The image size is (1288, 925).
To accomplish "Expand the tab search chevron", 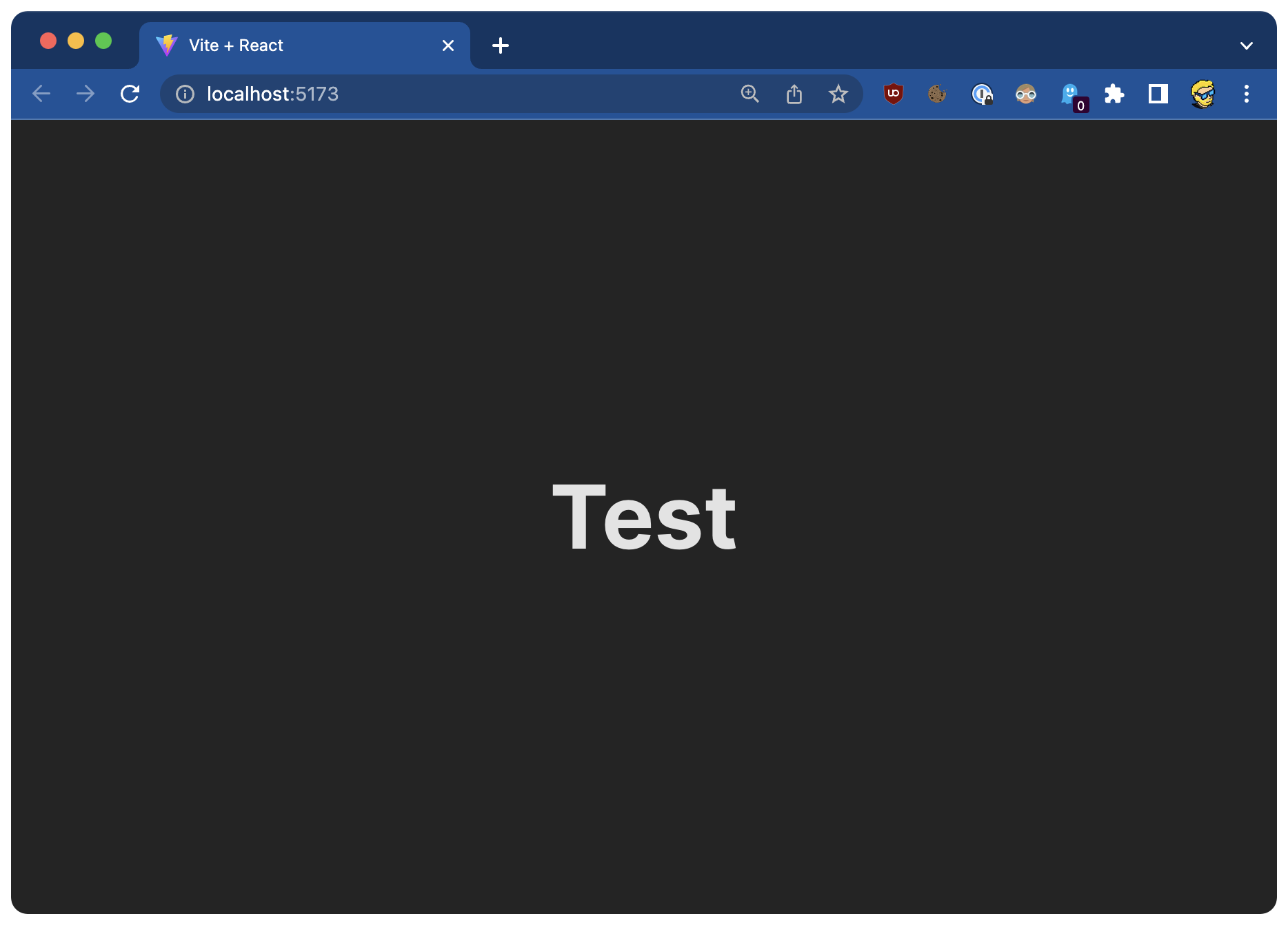I will (x=1246, y=45).
